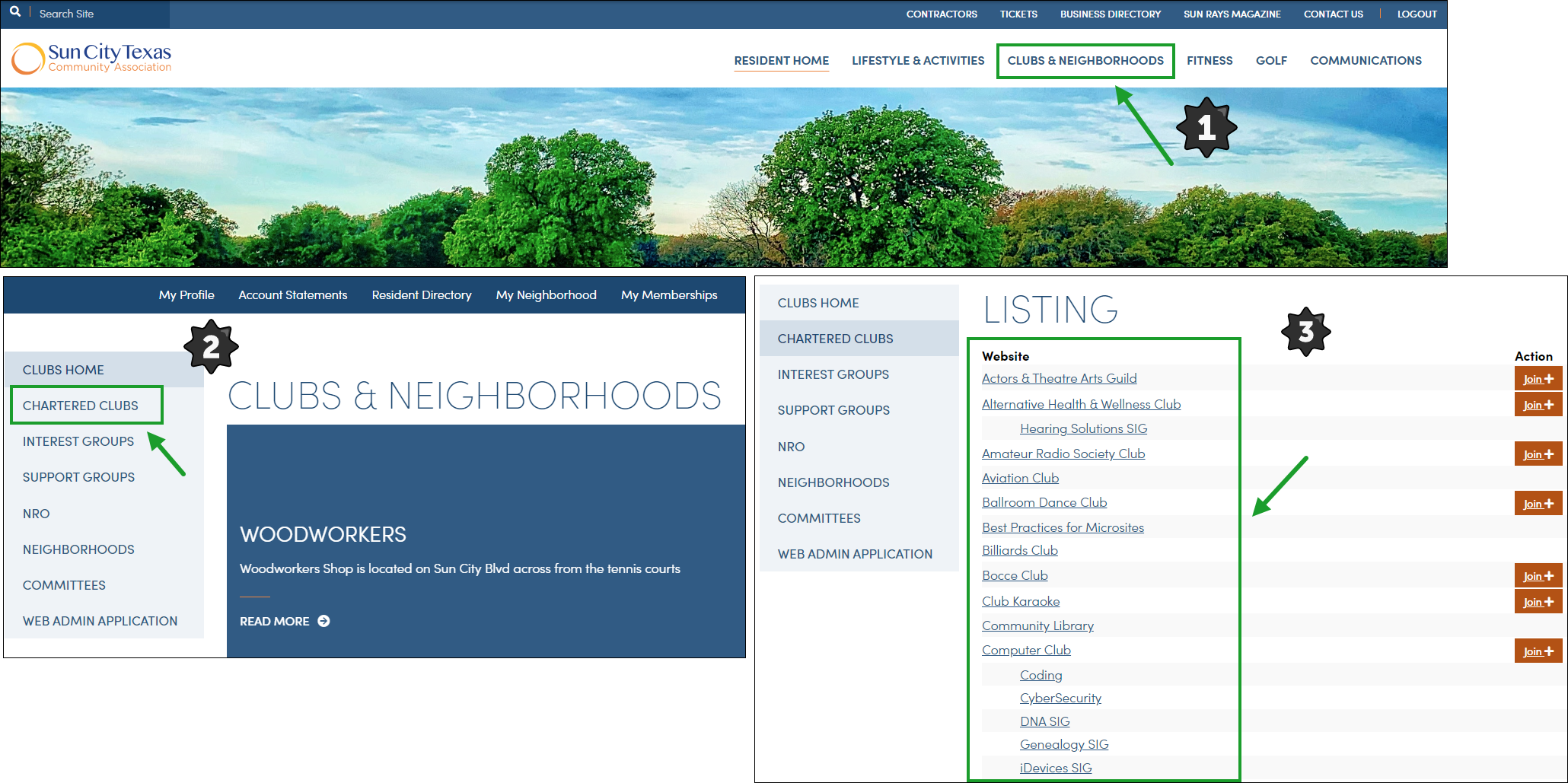Join Amateur Radio Society Club

point(1538,454)
